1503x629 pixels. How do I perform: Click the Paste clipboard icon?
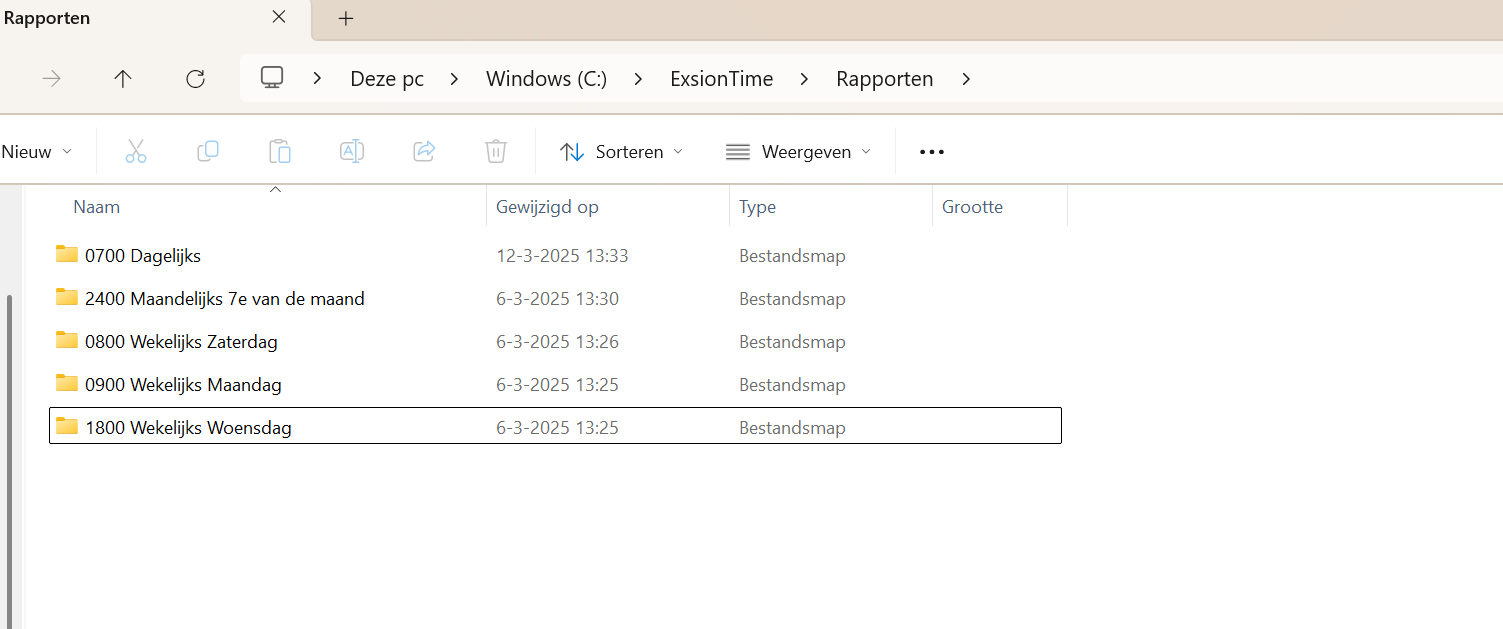coord(280,152)
